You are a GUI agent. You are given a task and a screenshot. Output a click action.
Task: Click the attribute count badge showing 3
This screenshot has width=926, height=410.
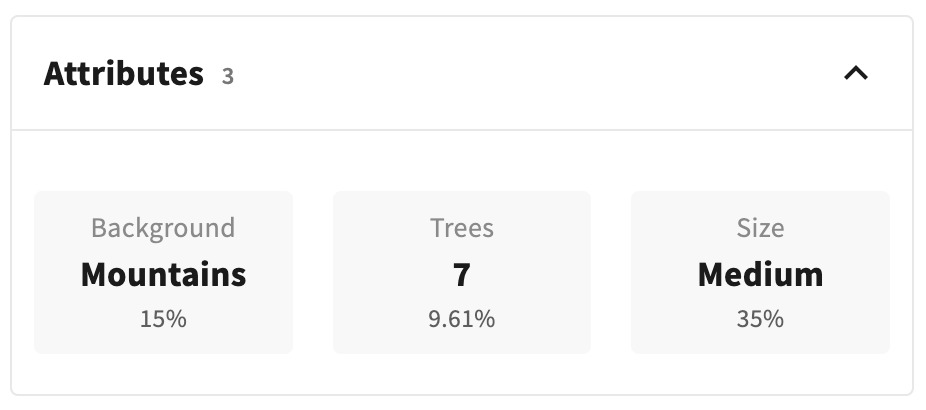point(228,76)
